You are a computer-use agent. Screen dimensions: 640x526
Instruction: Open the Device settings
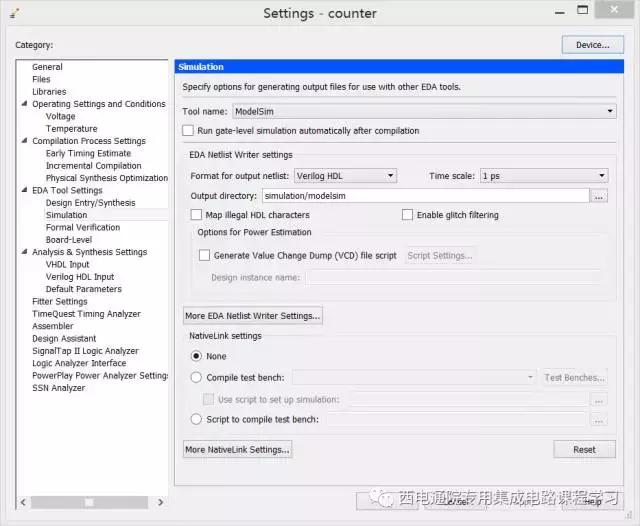(x=592, y=45)
